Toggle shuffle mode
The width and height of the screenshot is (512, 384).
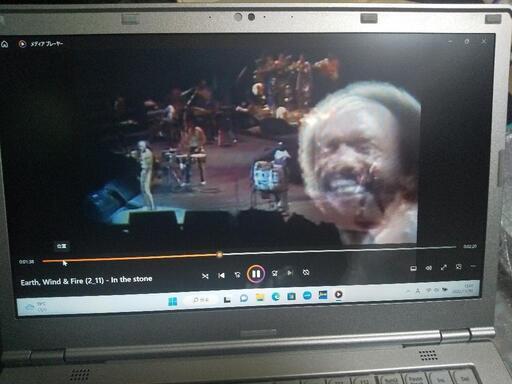tap(205, 276)
